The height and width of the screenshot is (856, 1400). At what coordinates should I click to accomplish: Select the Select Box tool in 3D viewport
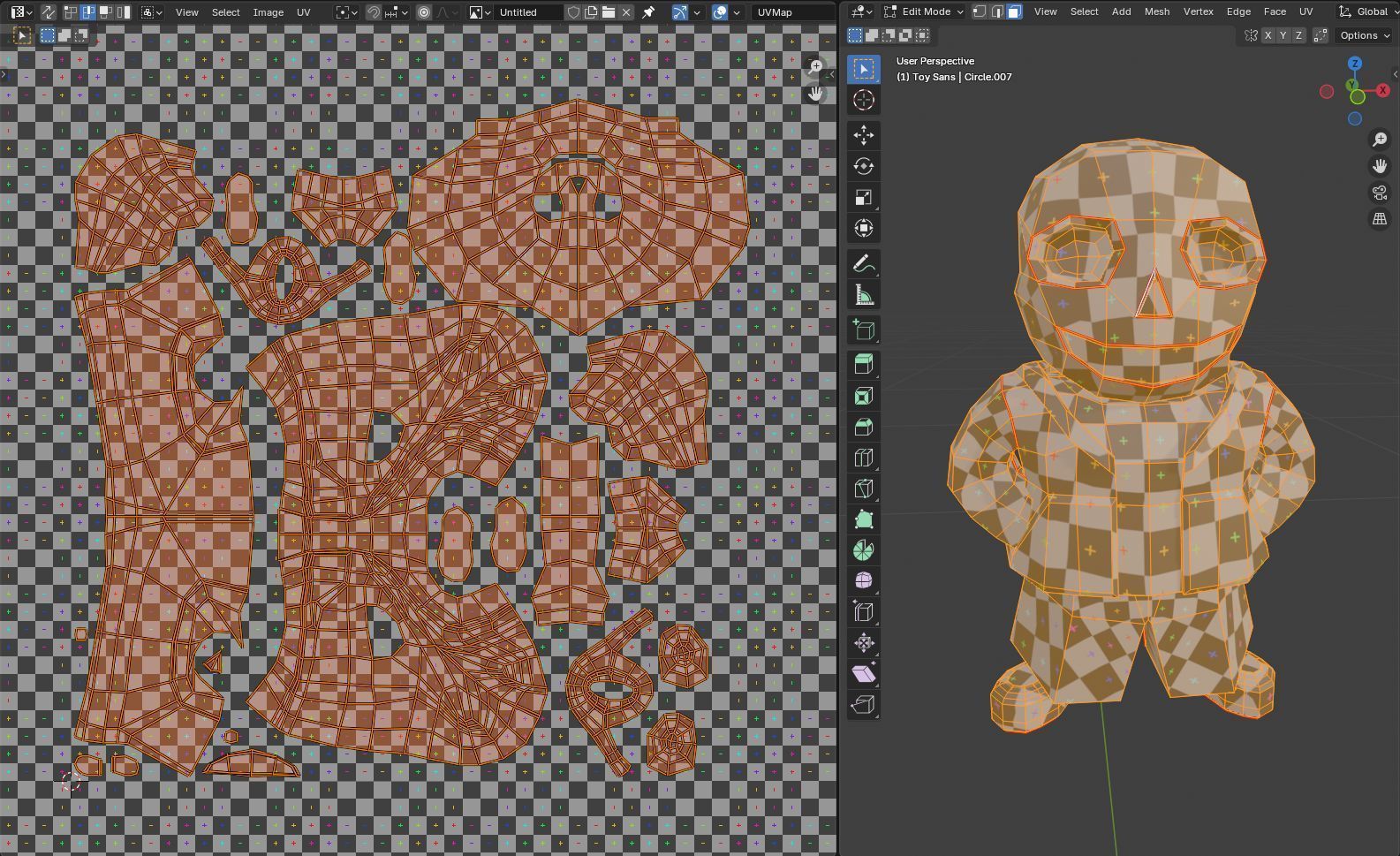pyautogui.click(x=863, y=69)
